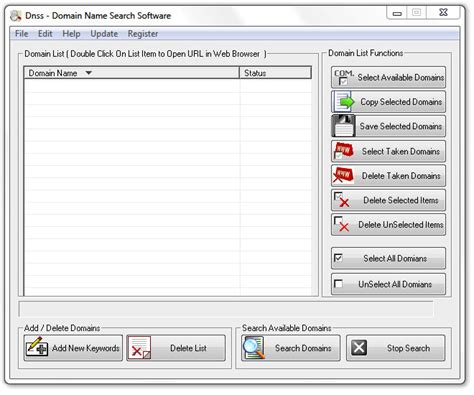Click the magnifier Search Domains icon
The image size is (474, 395).
pos(254,348)
